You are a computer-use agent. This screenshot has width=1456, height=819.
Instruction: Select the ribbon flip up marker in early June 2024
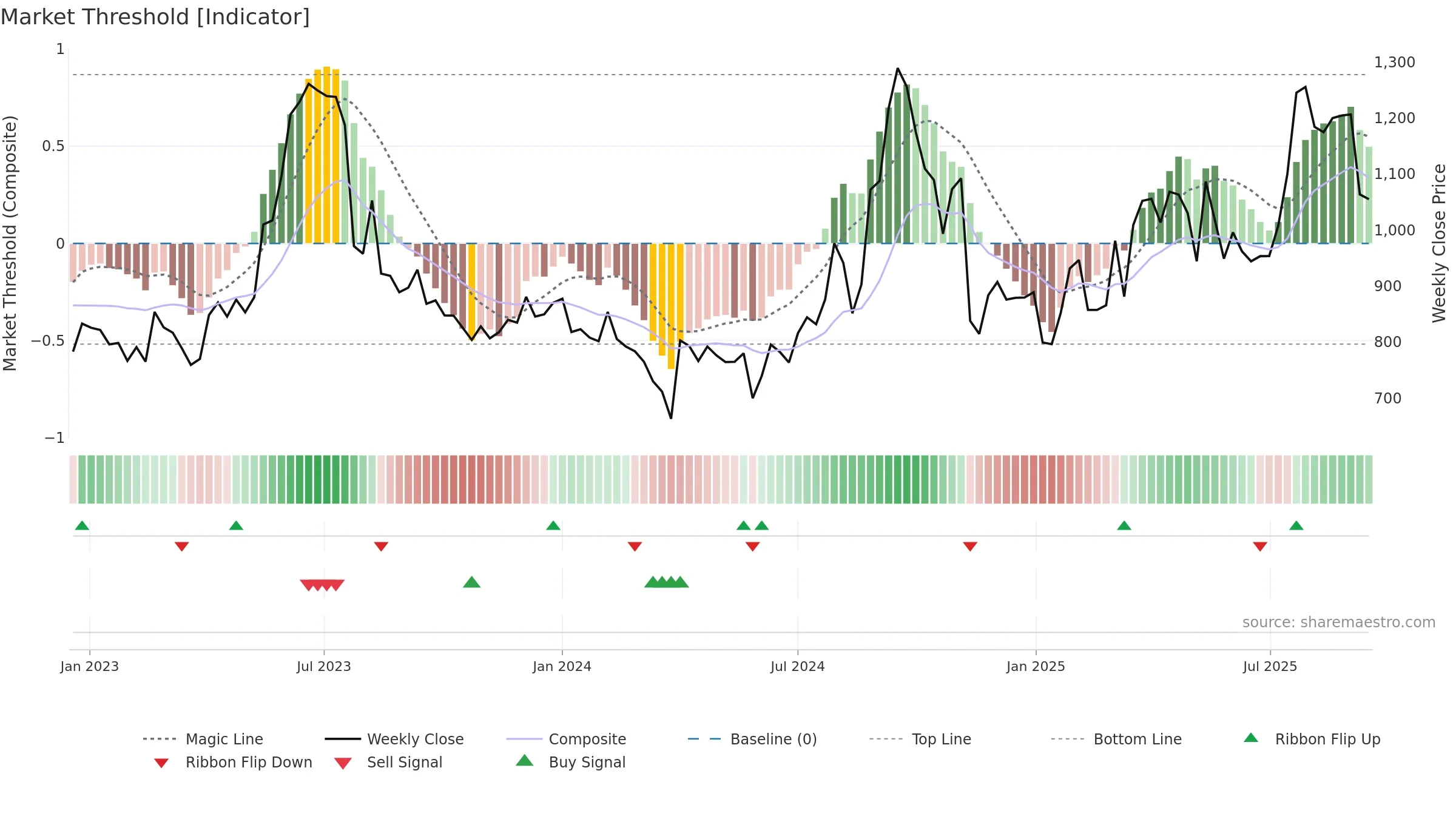tap(762, 525)
